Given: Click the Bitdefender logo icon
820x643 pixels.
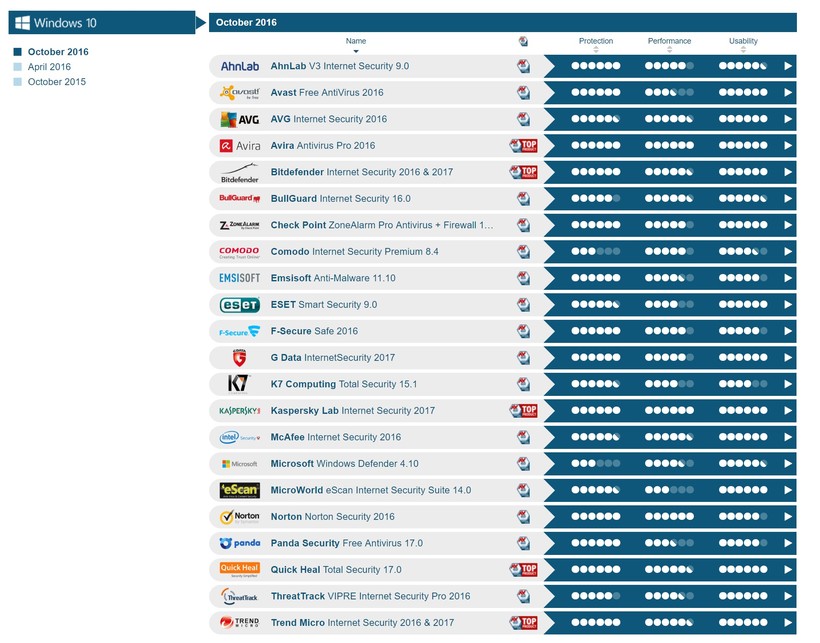Looking at the screenshot, I should click(240, 173).
